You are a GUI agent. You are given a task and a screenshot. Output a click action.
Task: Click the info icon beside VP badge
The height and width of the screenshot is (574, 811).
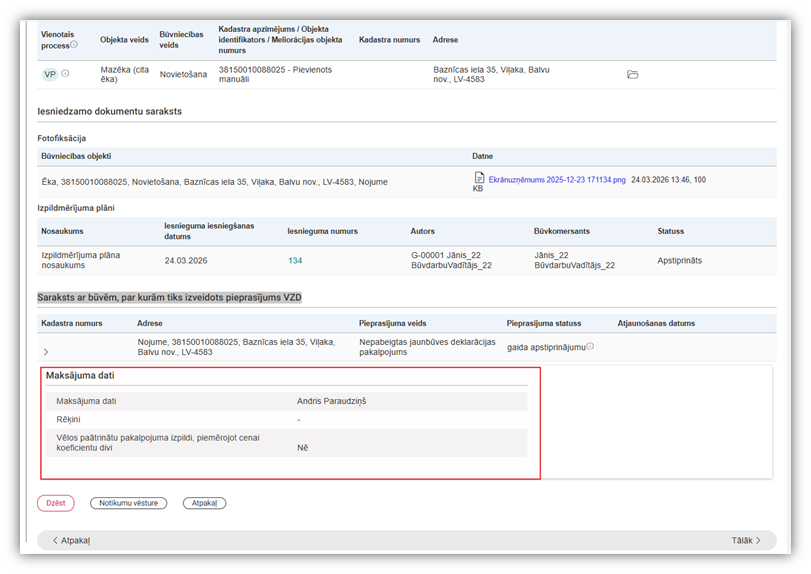pyautogui.click(x=66, y=74)
